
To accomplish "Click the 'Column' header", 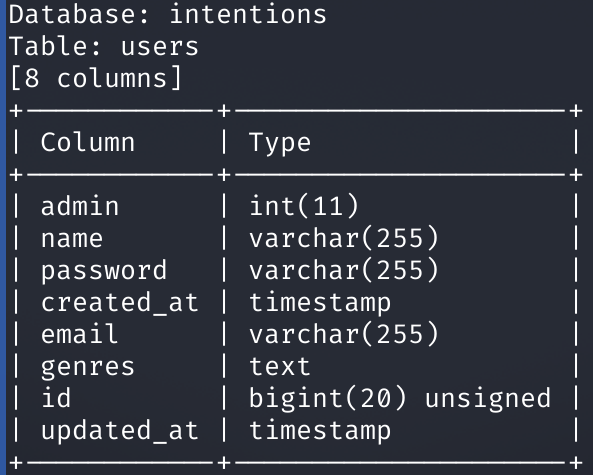I will pos(88,142).
